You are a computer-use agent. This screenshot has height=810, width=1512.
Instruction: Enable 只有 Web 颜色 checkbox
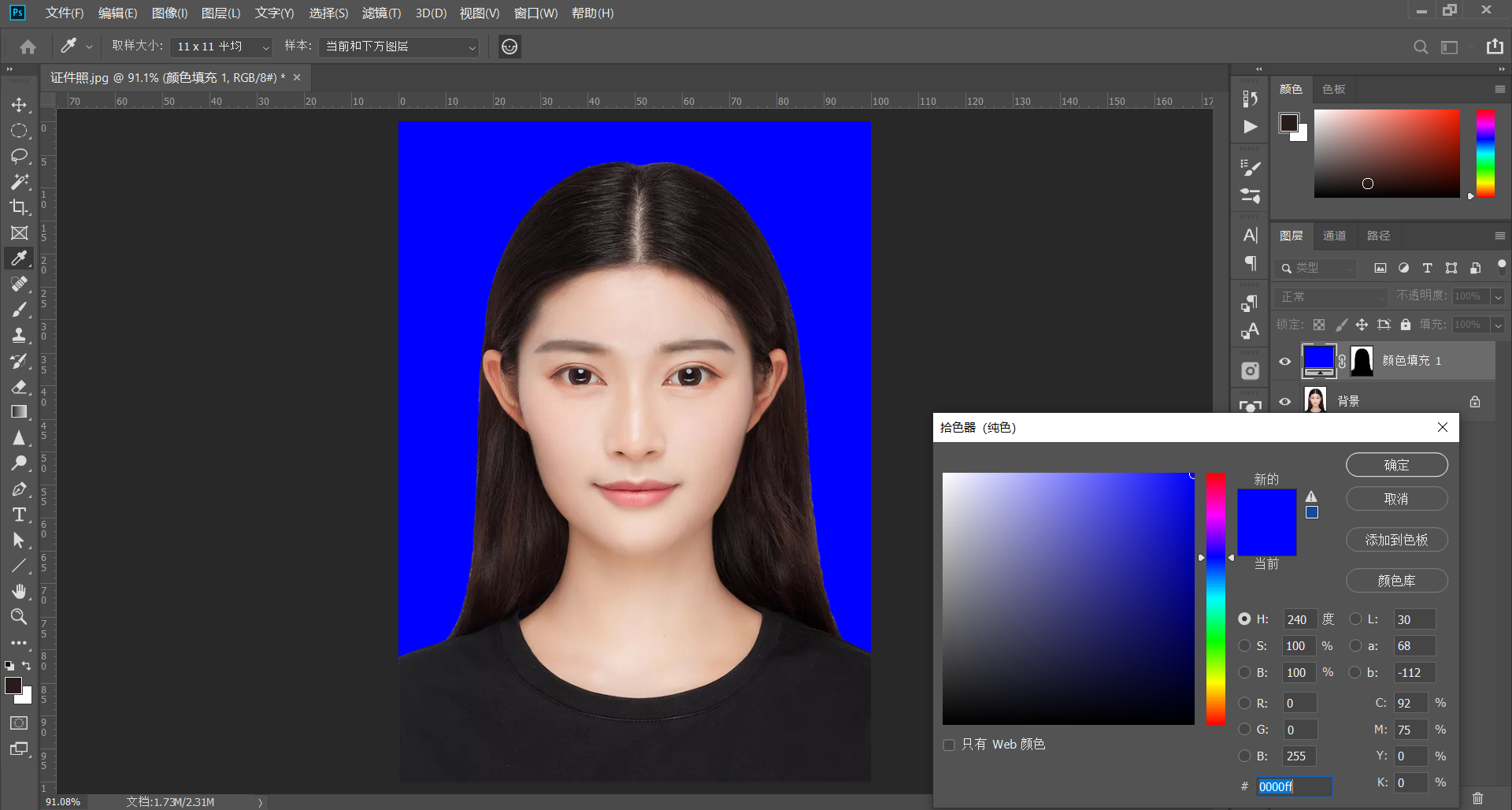tap(949, 745)
